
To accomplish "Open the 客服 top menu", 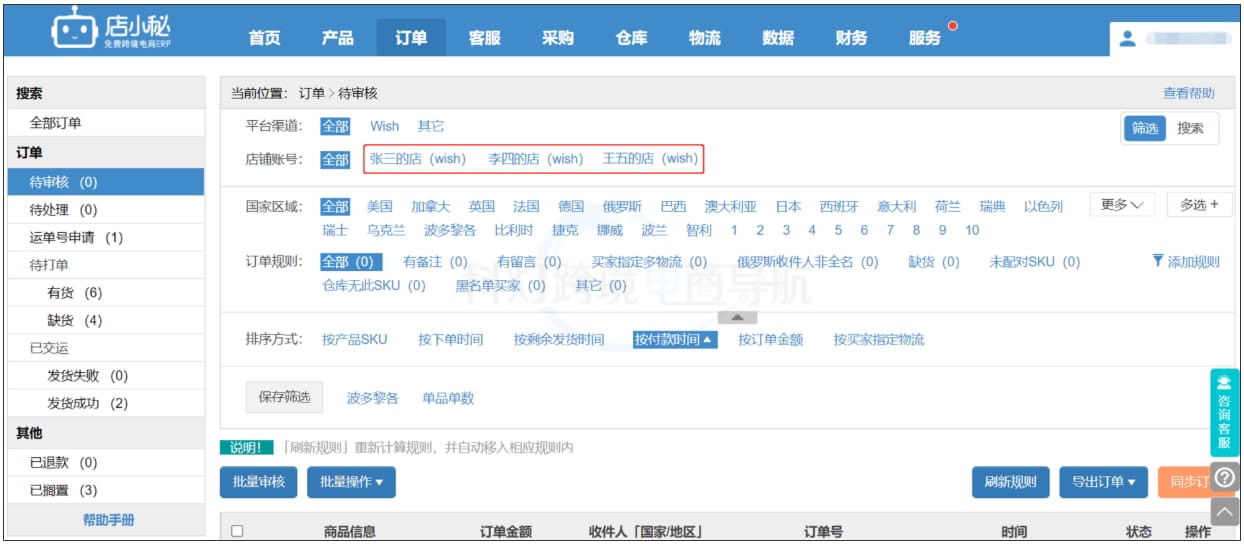I will coord(485,38).
